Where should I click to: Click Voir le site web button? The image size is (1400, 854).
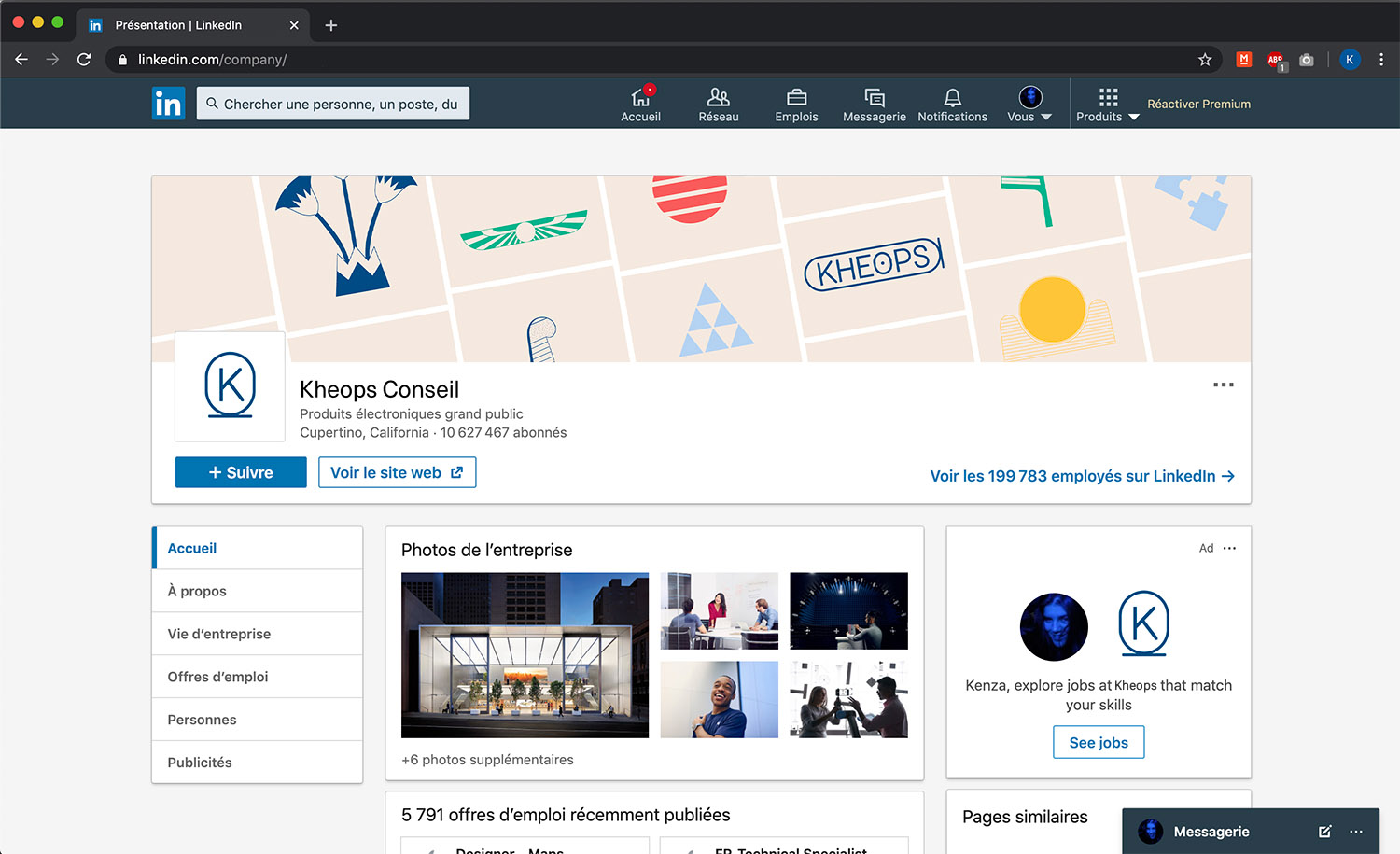pyautogui.click(x=397, y=472)
